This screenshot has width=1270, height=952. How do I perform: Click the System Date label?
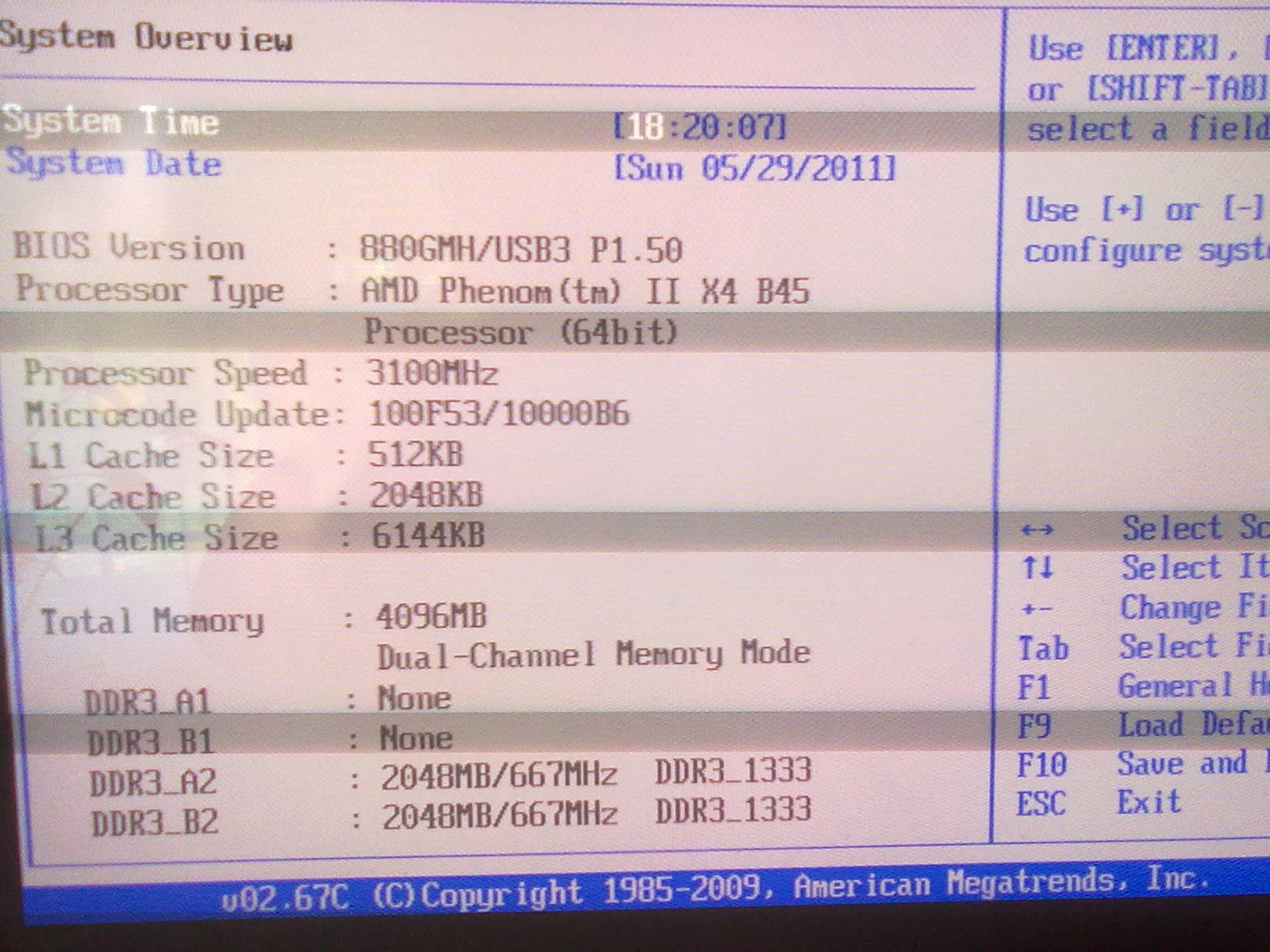[x=114, y=163]
